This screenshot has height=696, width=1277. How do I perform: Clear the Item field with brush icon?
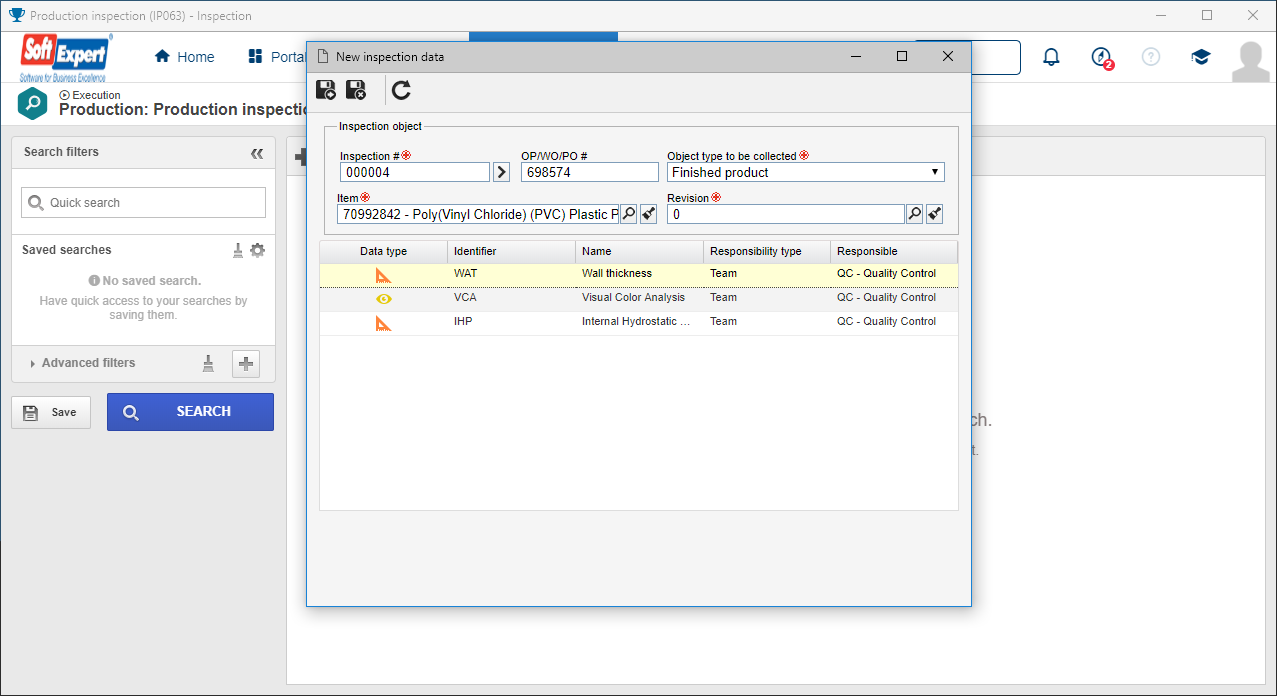point(648,214)
